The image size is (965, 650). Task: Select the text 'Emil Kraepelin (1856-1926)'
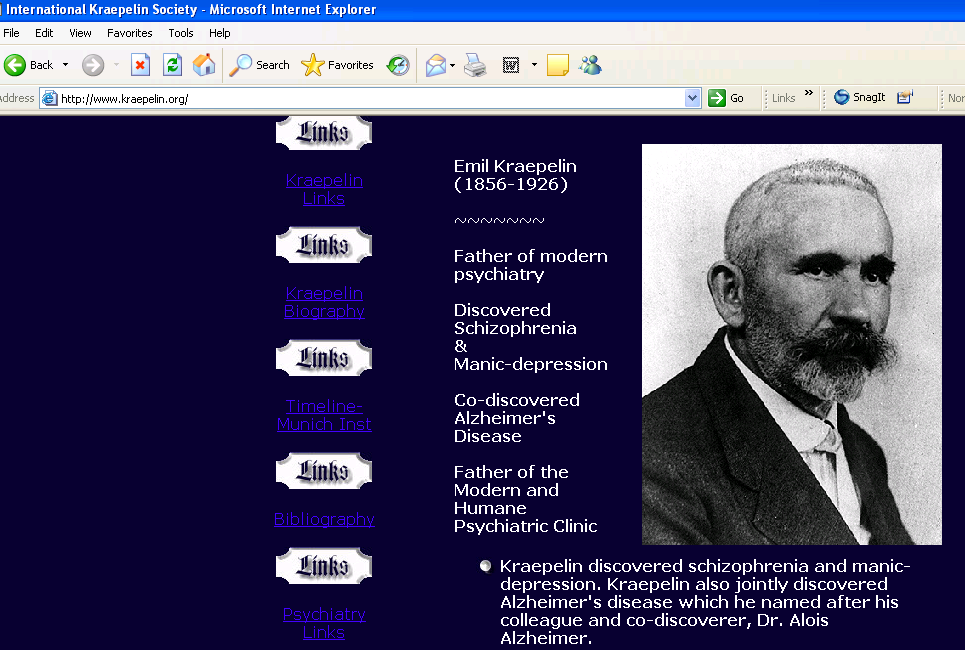pyautogui.click(x=515, y=175)
